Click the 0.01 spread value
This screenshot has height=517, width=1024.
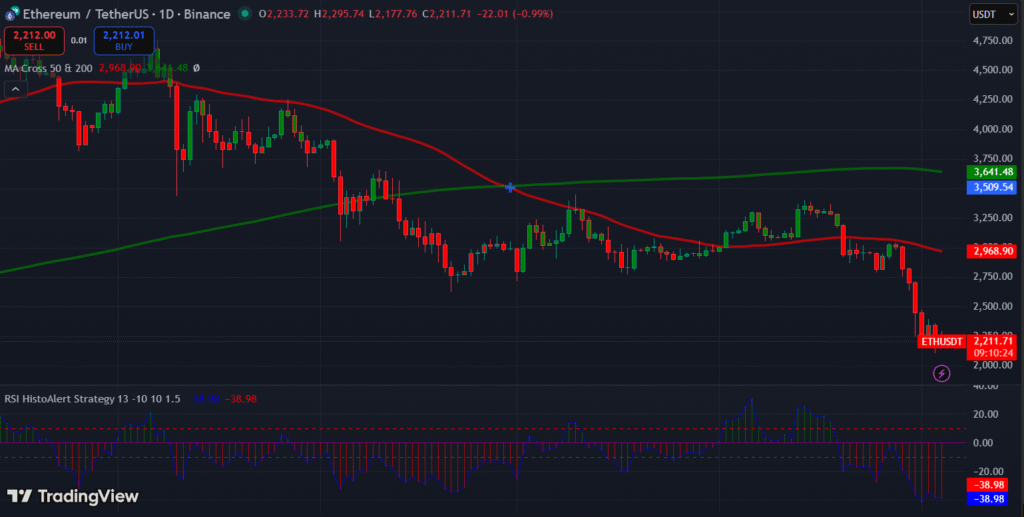79,40
